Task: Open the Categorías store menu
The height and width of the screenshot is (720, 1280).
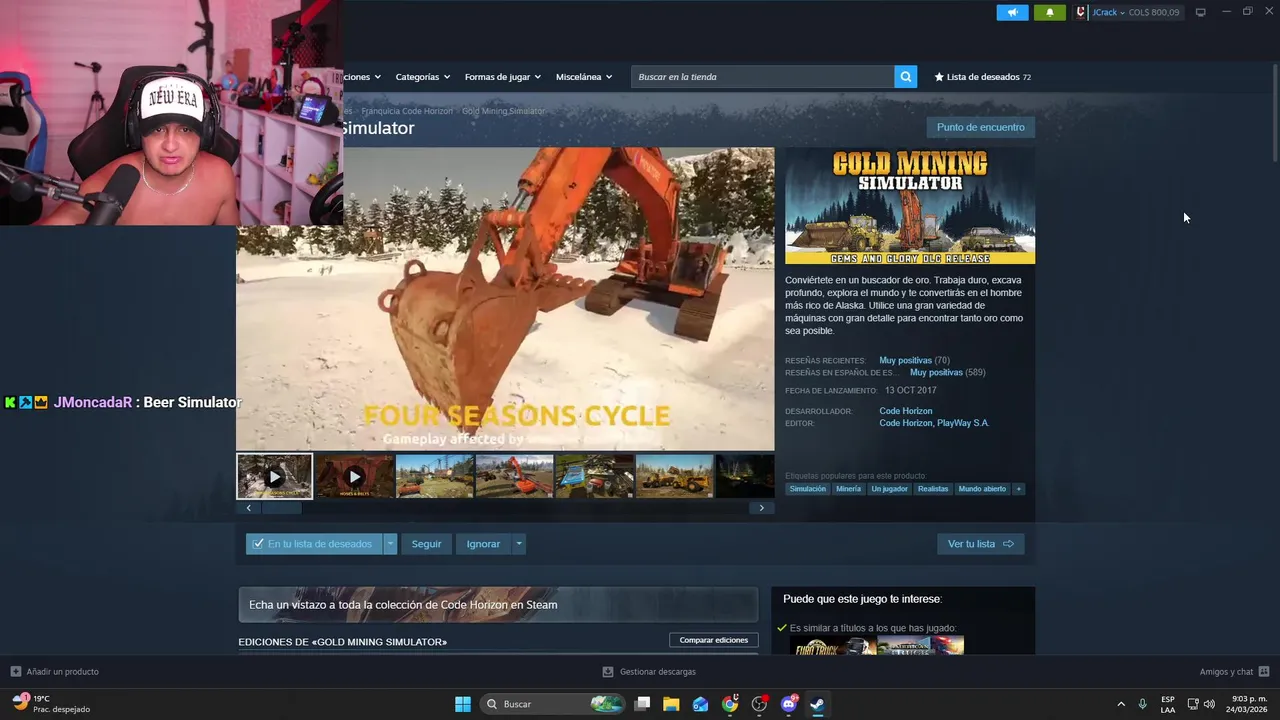Action: tap(422, 77)
